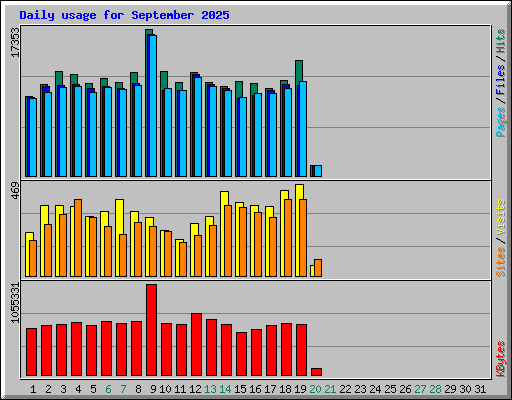Click day 30 on the date axis
This screenshot has width=512, height=400.
(x=465, y=389)
